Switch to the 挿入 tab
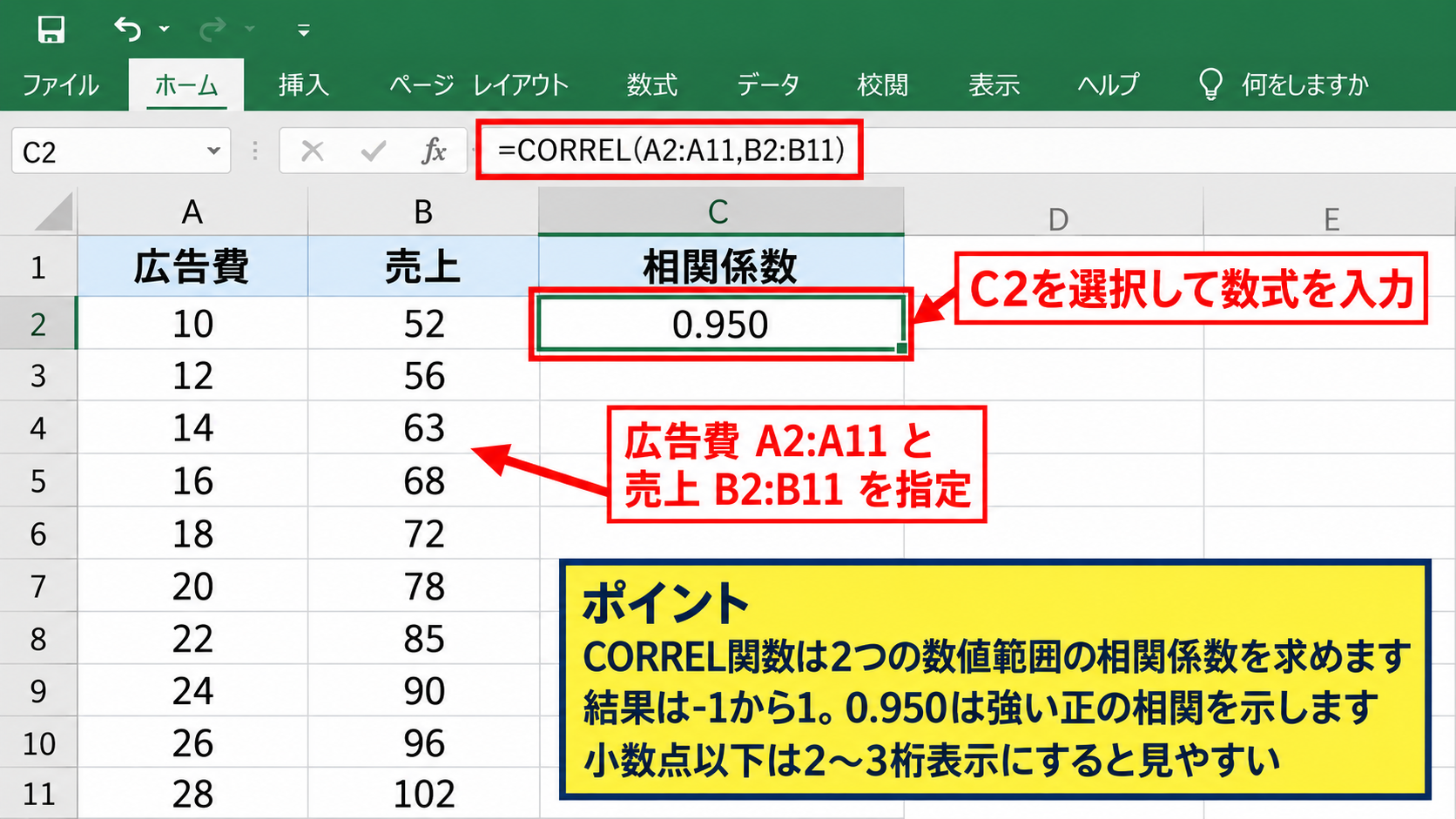 [x=303, y=84]
